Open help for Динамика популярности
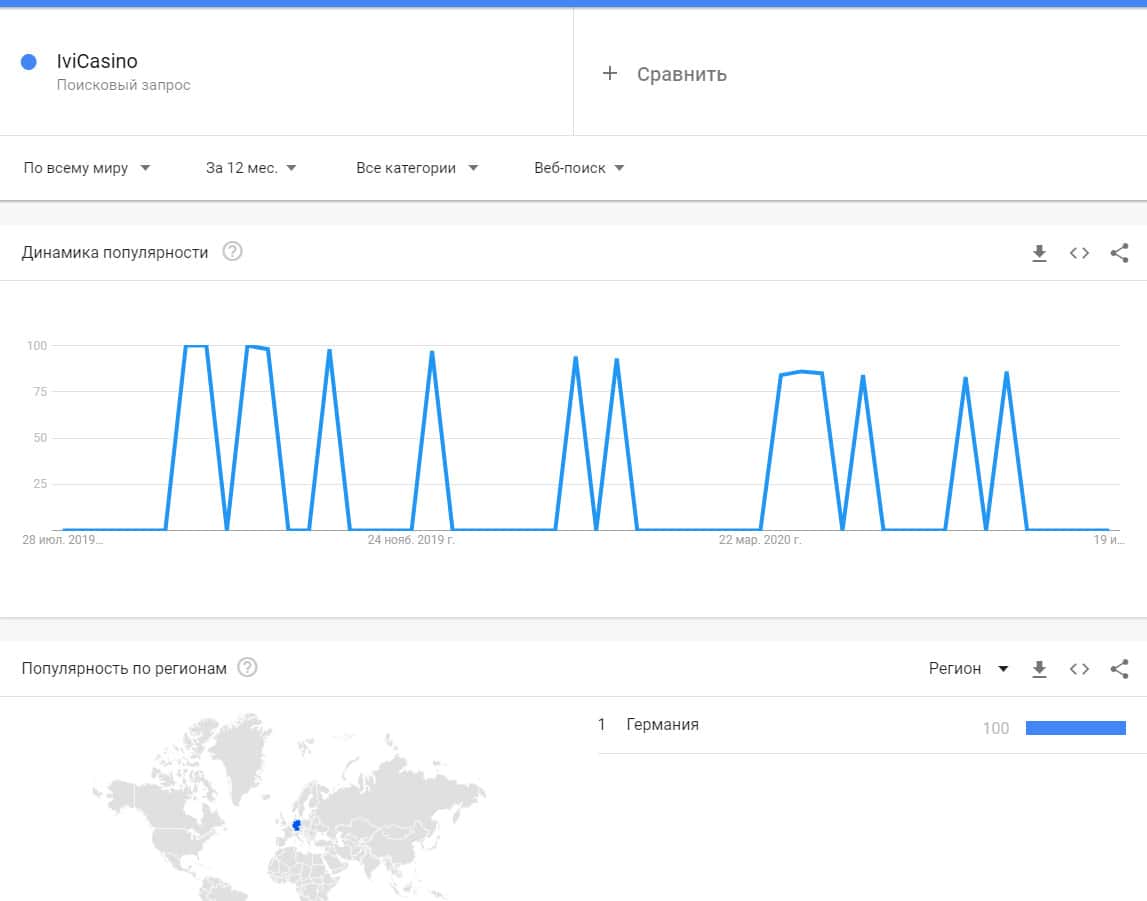 point(232,252)
